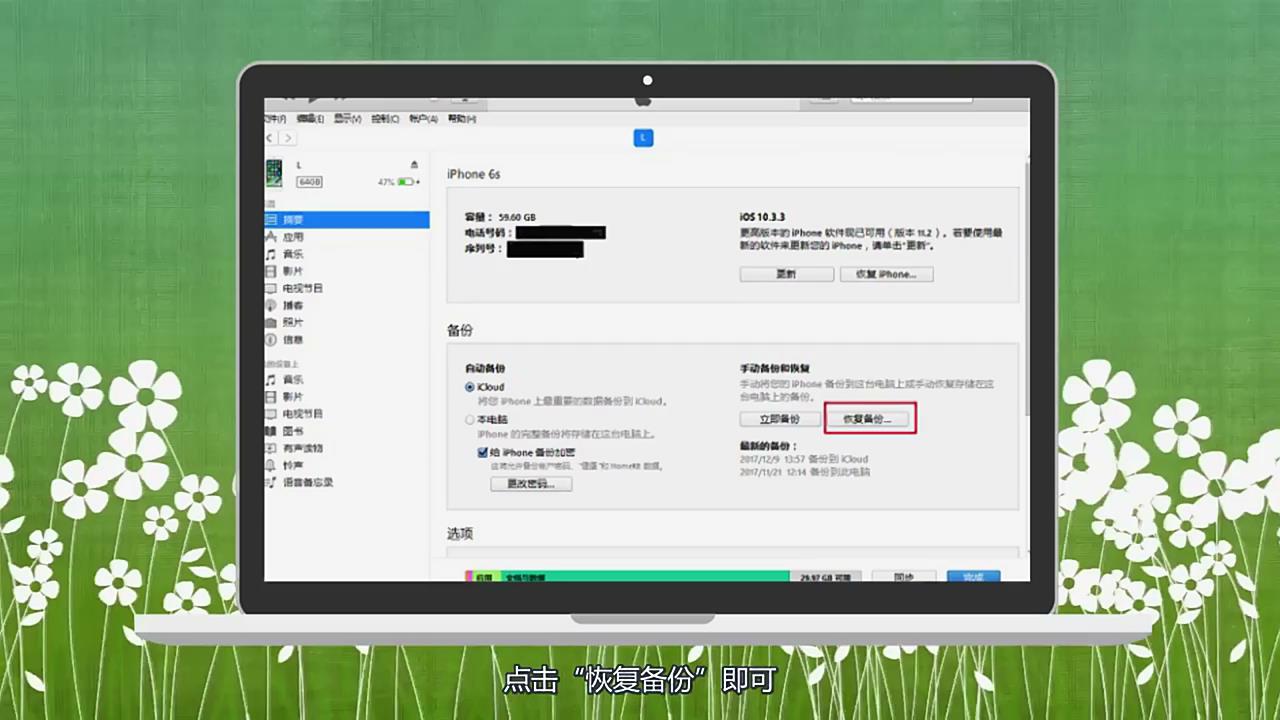The height and width of the screenshot is (720, 1280).
Task: Open the Books section in the sidebar
Action: [x=293, y=430]
